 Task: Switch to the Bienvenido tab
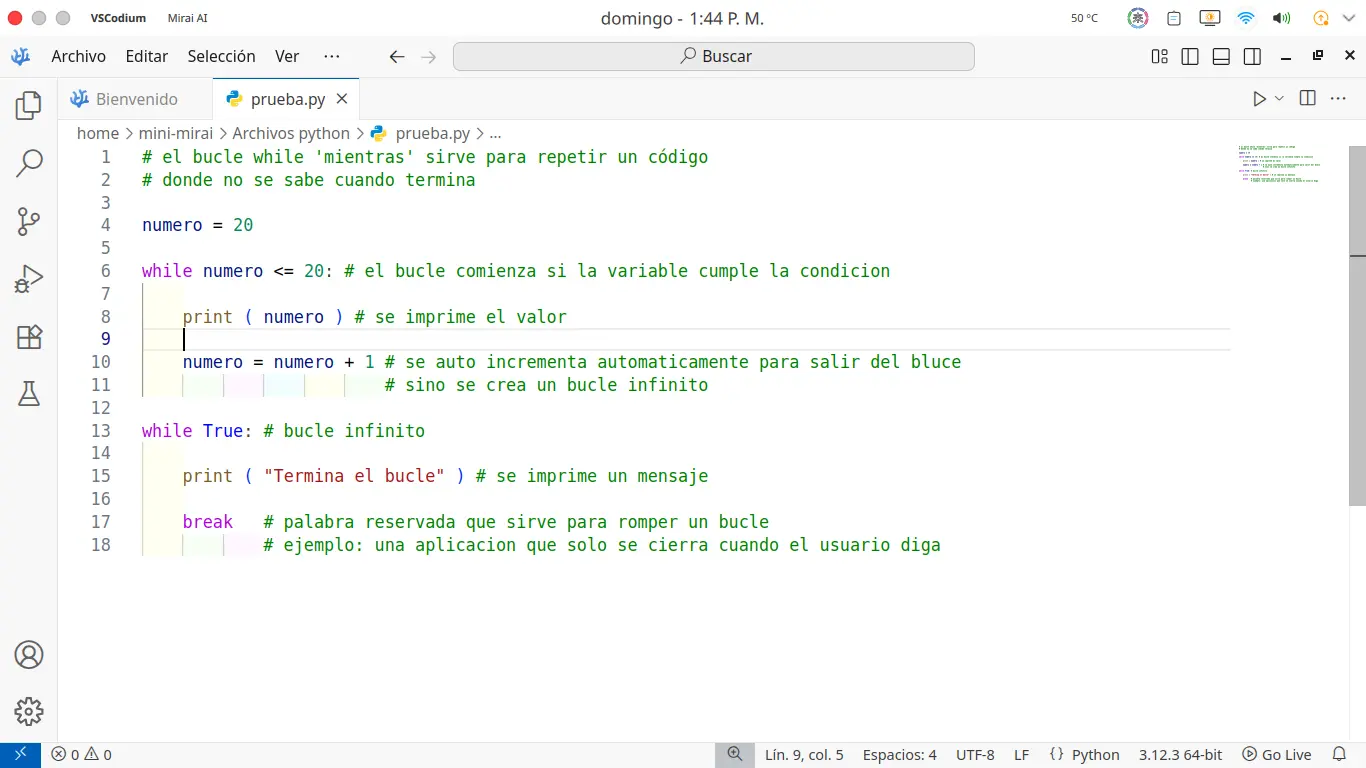click(x=135, y=99)
